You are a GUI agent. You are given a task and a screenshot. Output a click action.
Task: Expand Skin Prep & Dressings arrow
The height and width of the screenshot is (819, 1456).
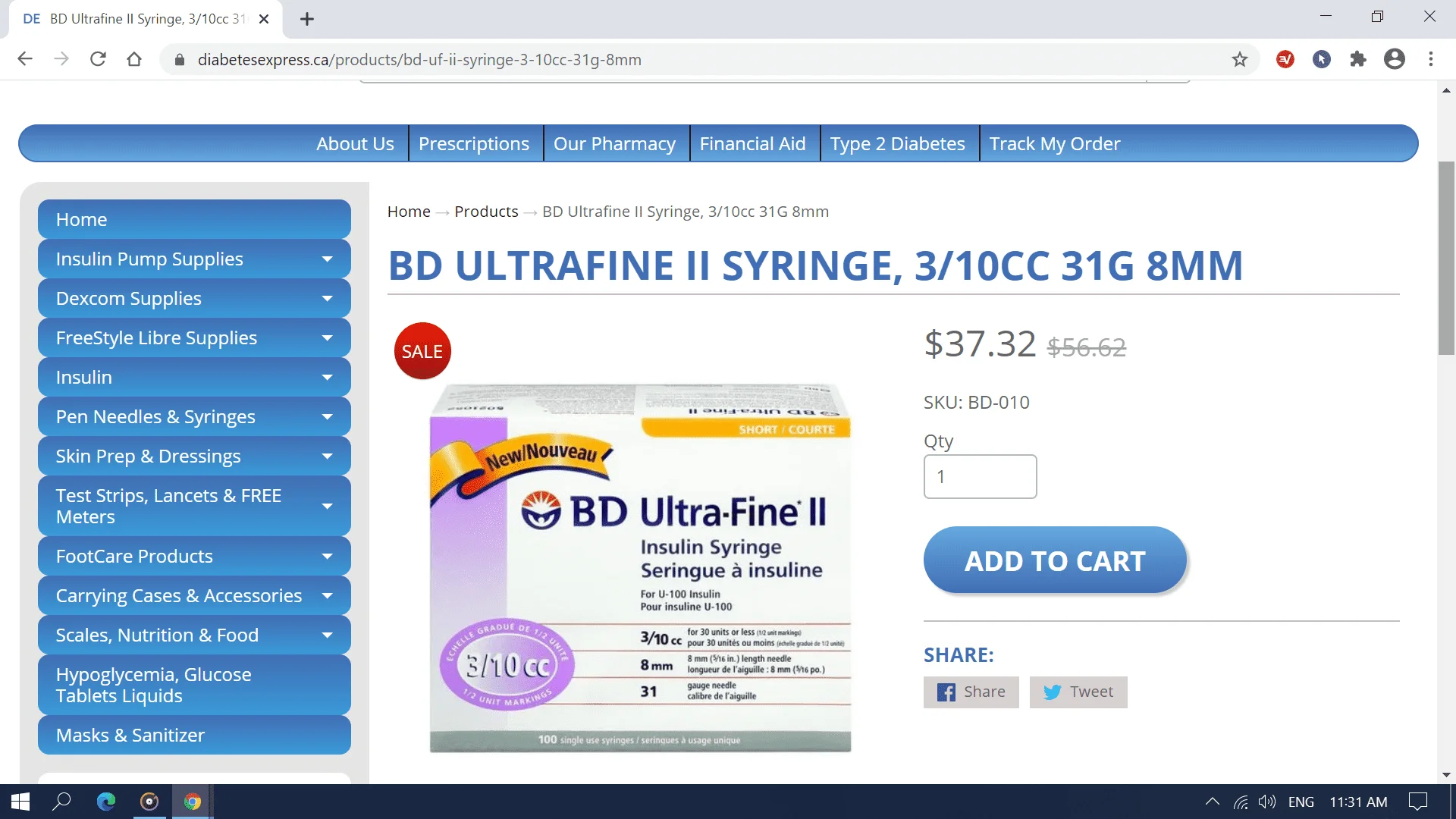[328, 457]
